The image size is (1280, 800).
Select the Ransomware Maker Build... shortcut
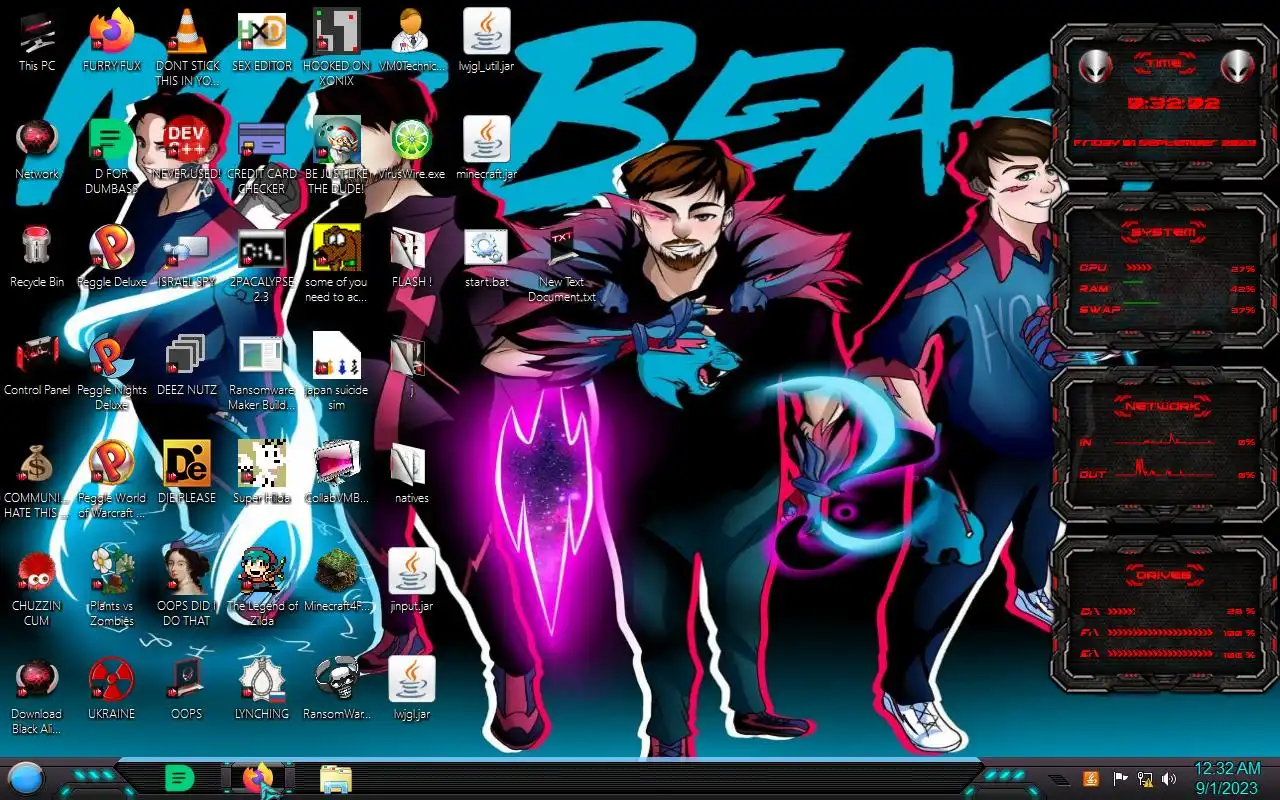tap(262, 371)
